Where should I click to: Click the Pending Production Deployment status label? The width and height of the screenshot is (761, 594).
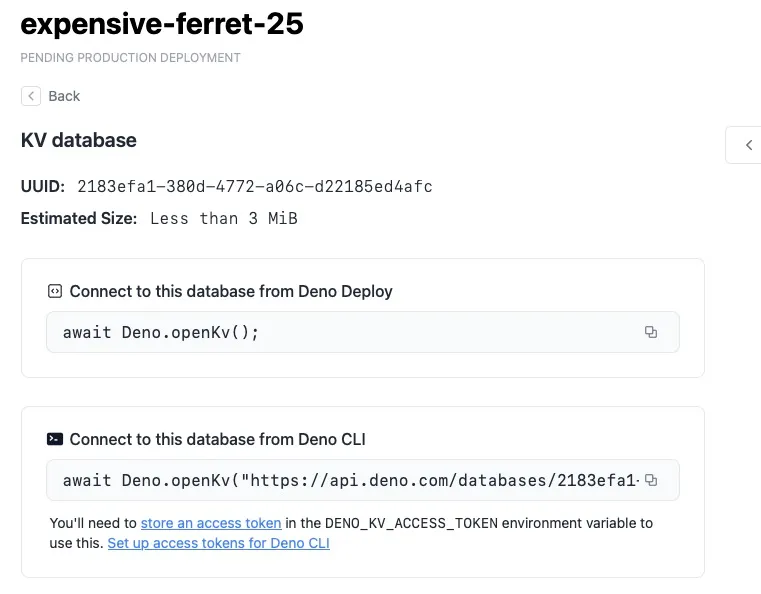pyautogui.click(x=131, y=58)
